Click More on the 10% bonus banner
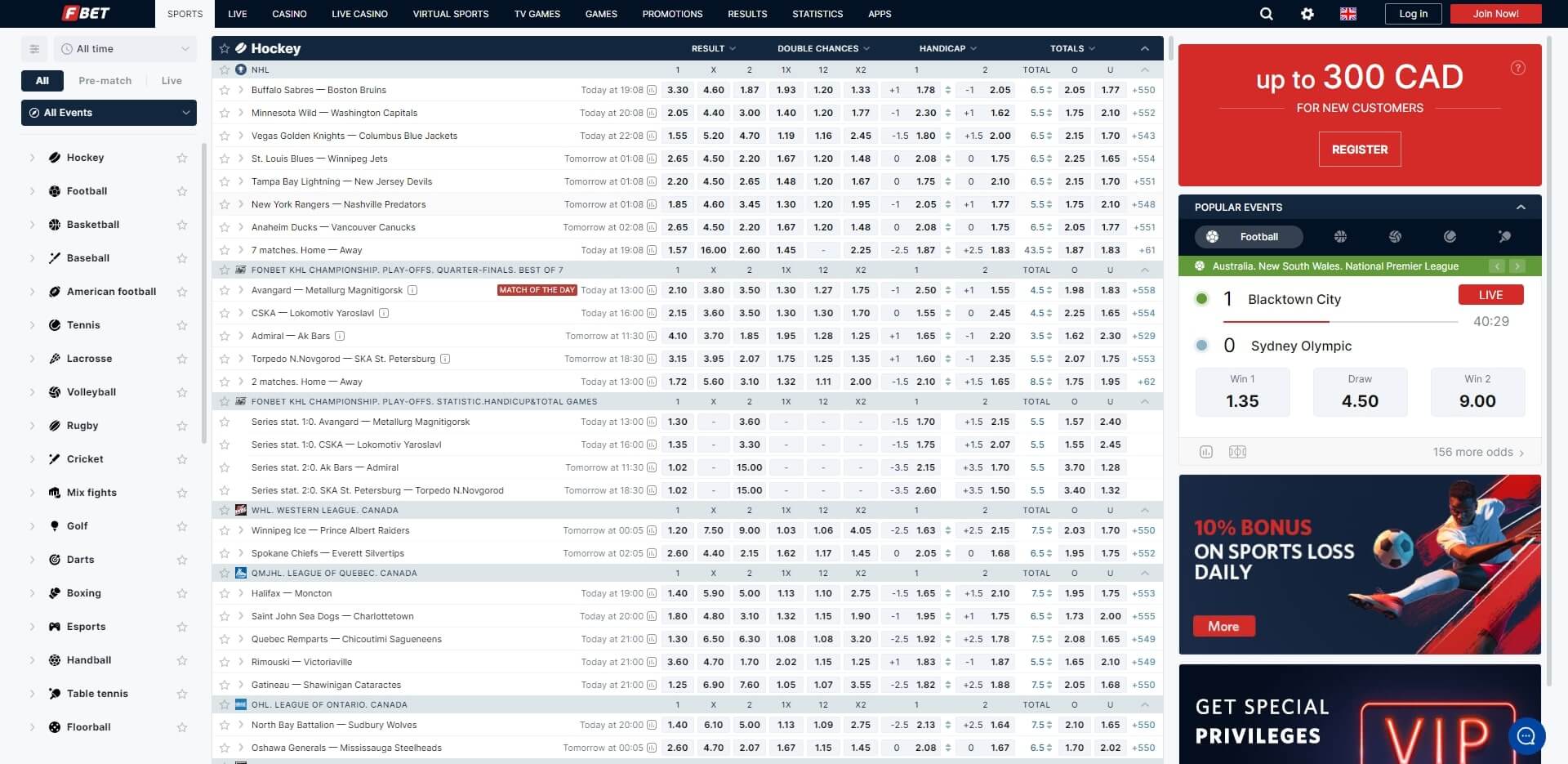This screenshot has height=764, width=1568. coord(1224,626)
